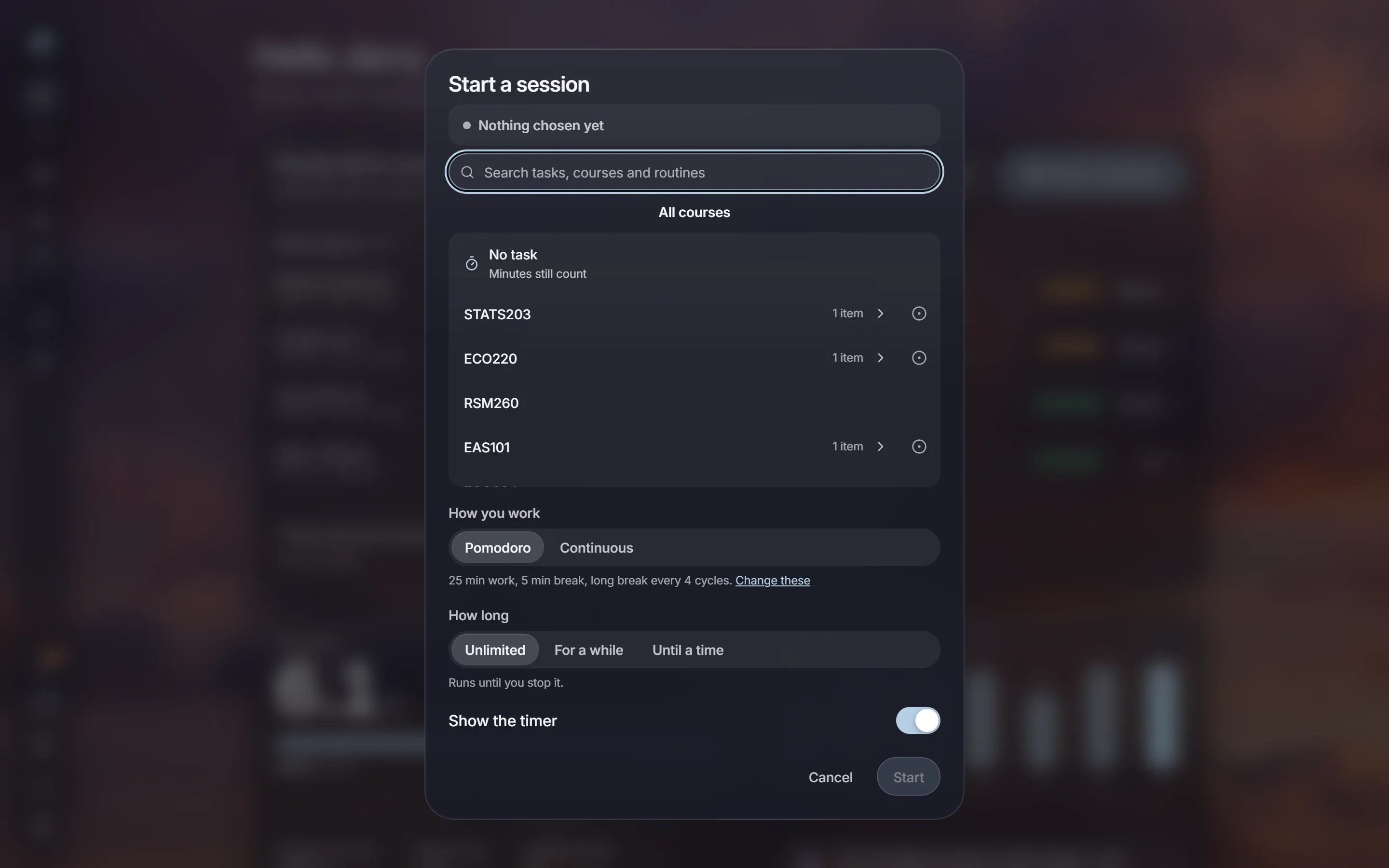
Task: Click the All courses heading
Action: click(694, 212)
